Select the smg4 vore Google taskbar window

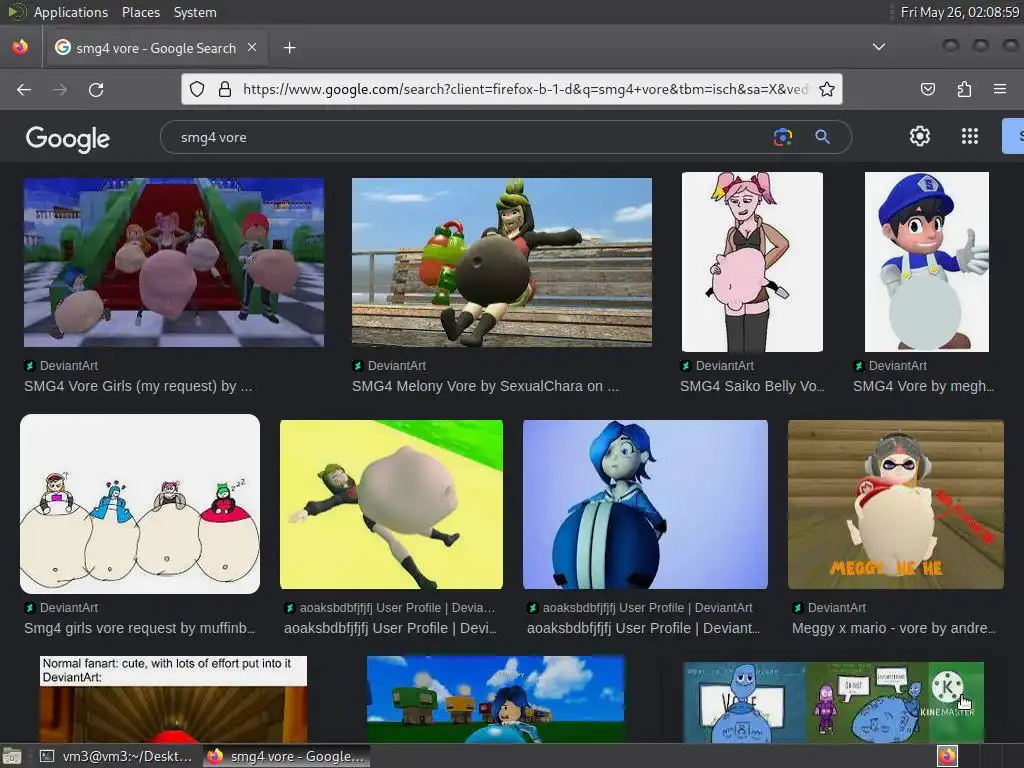point(286,756)
